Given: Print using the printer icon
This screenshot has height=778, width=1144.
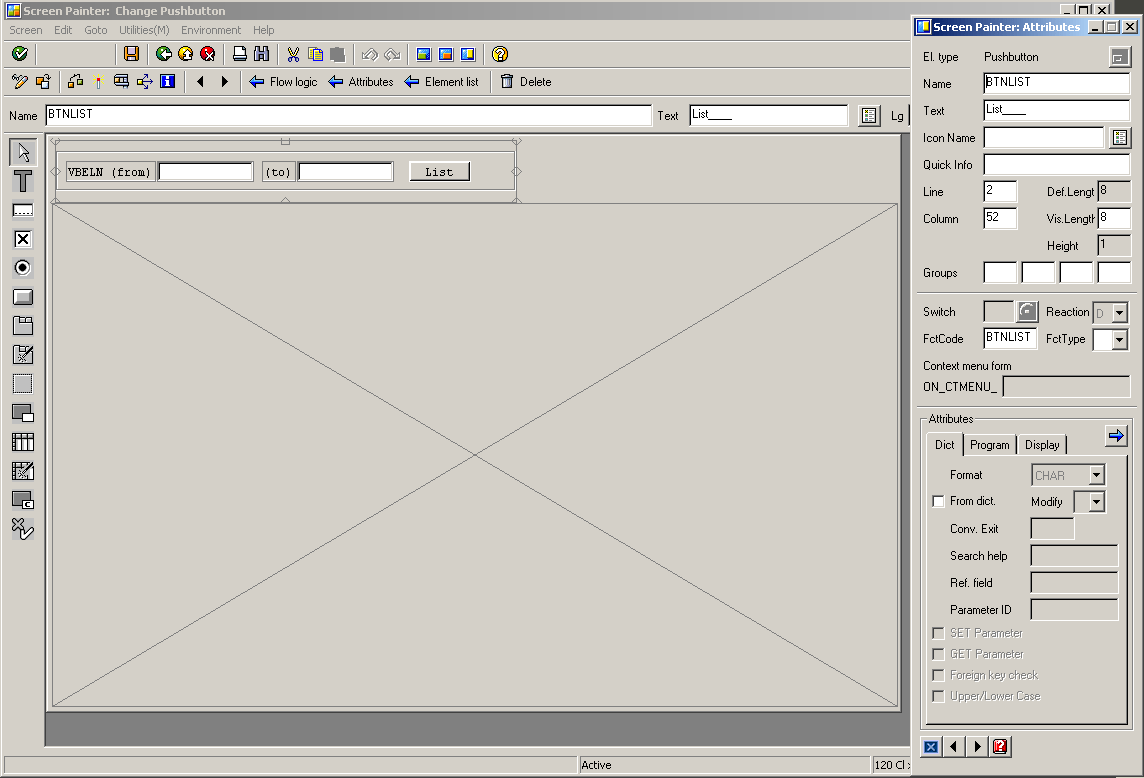Looking at the screenshot, I should tap(239, 53).
